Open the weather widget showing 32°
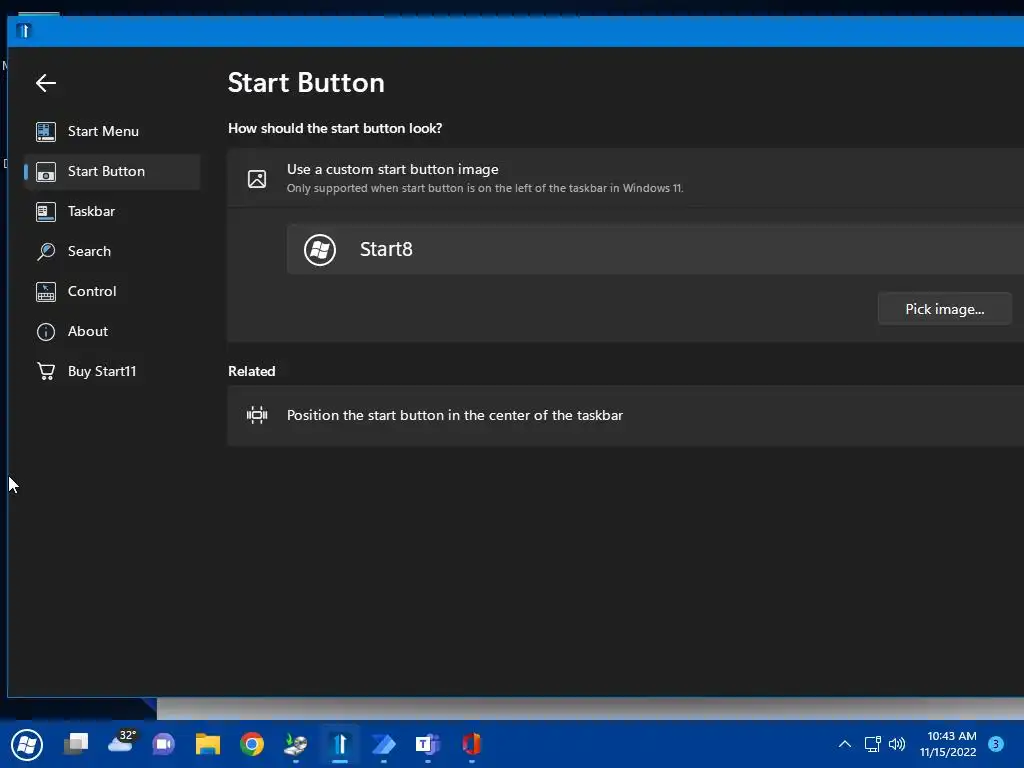The width and height of the screenshot is (1024, 768). 121,743
